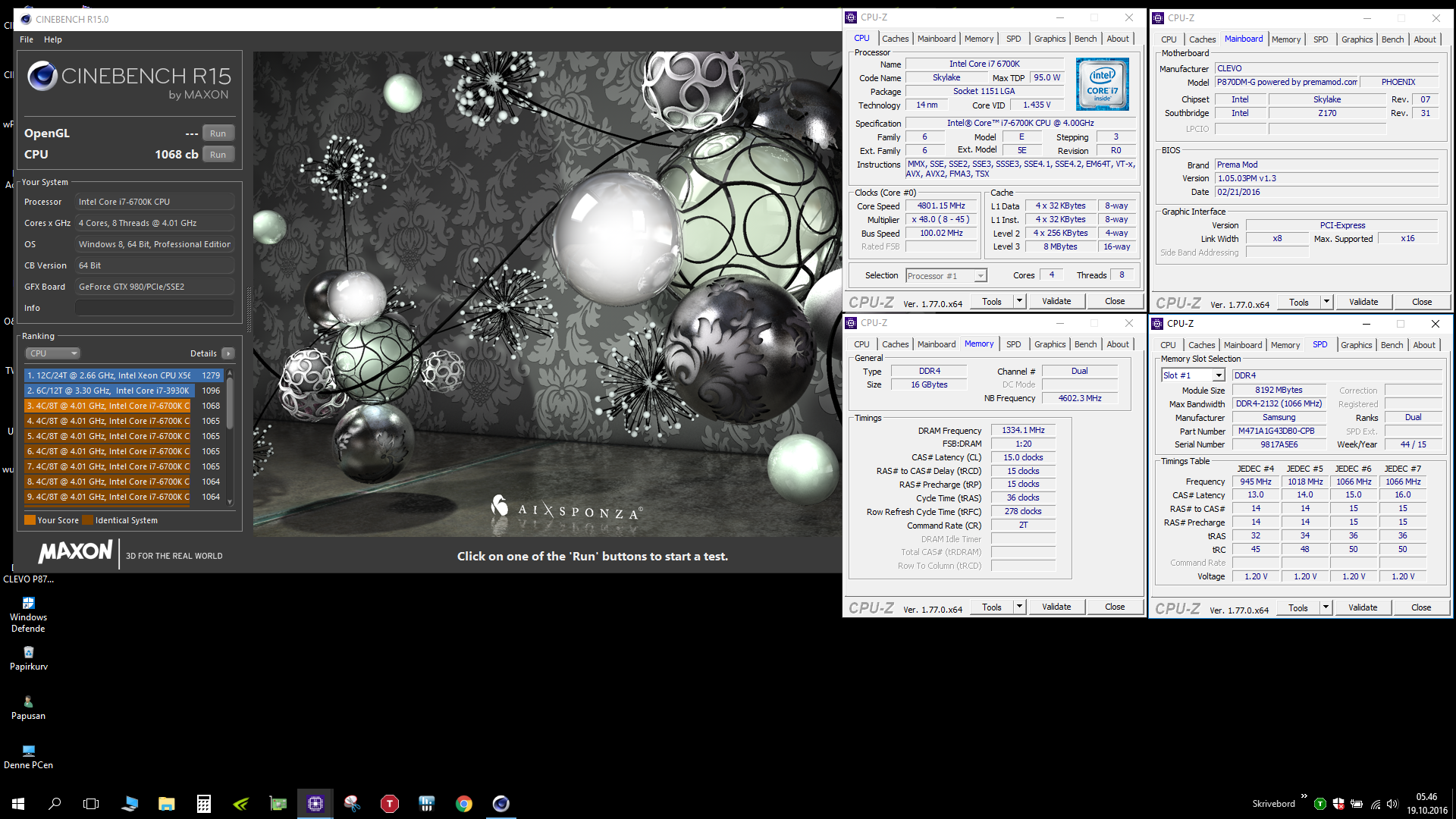Viewport: 1456px width, 819px height.
Task: Switch to Cinebench via its taskbar icon
Action: pyautogui.click(x=500, y=803)
